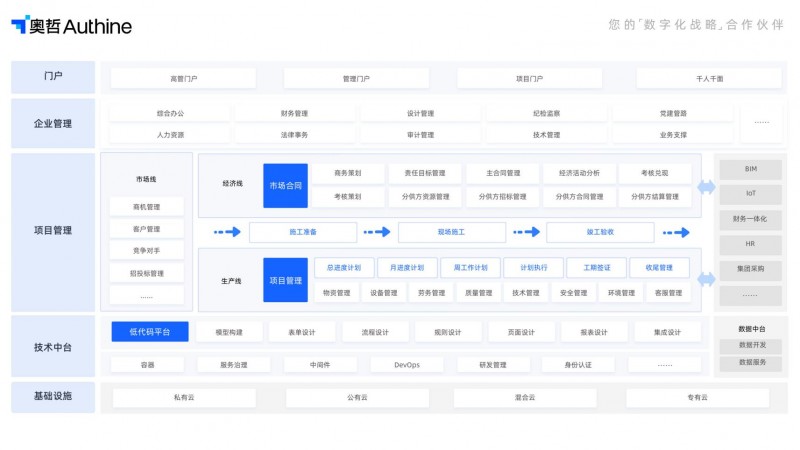
Task: Select the blue 市场合同 block
Action: tap(285, 185)
